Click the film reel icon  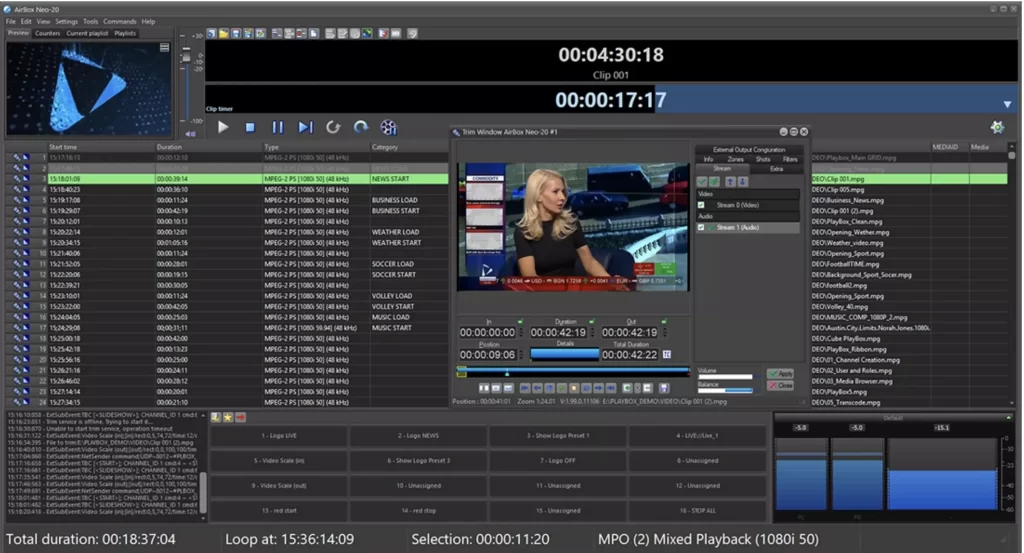click(388, 127)
